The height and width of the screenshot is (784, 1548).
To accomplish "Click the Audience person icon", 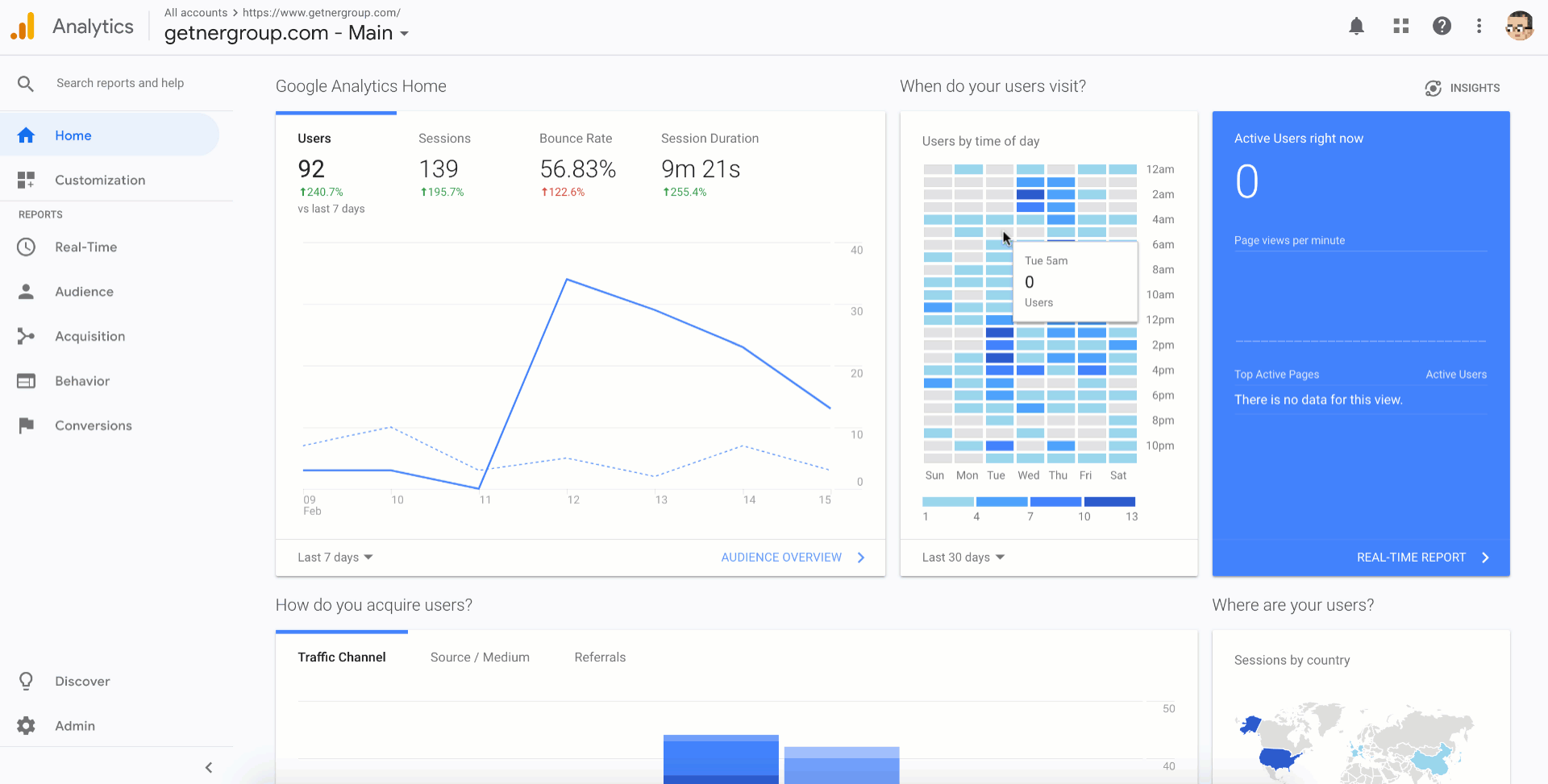I will [x=26, y=292].
